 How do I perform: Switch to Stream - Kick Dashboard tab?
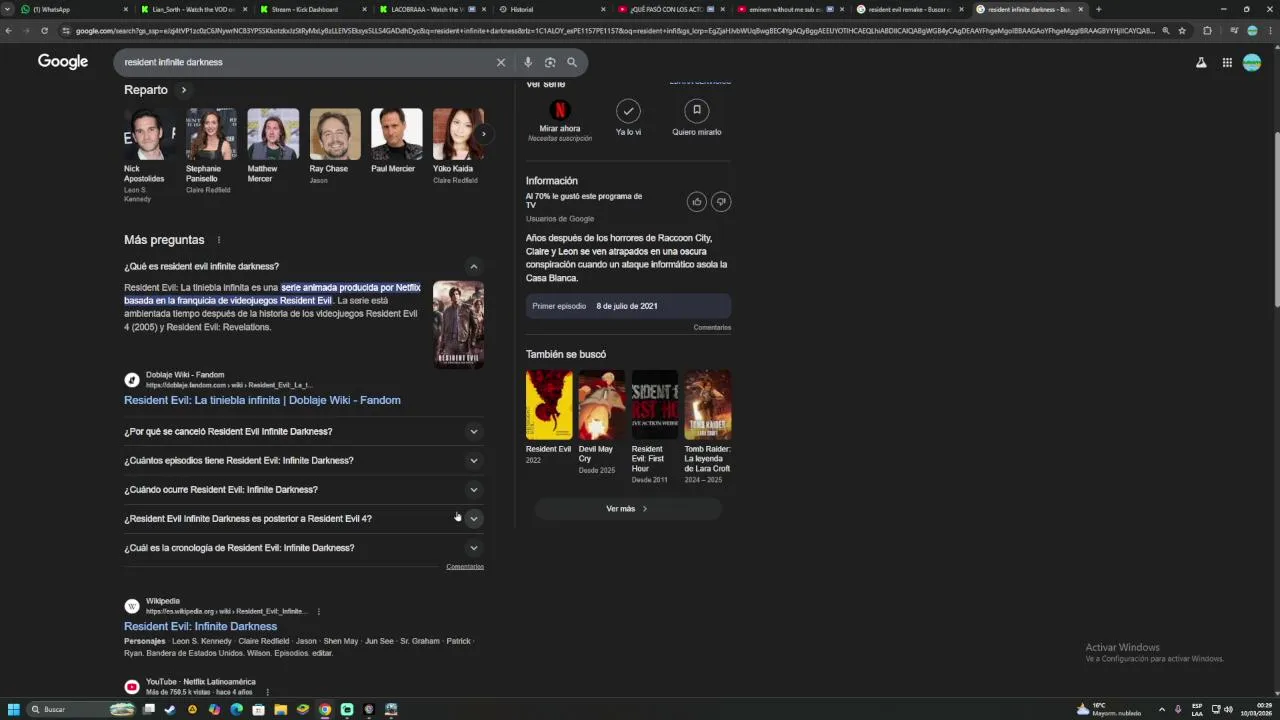coord(313,9)
